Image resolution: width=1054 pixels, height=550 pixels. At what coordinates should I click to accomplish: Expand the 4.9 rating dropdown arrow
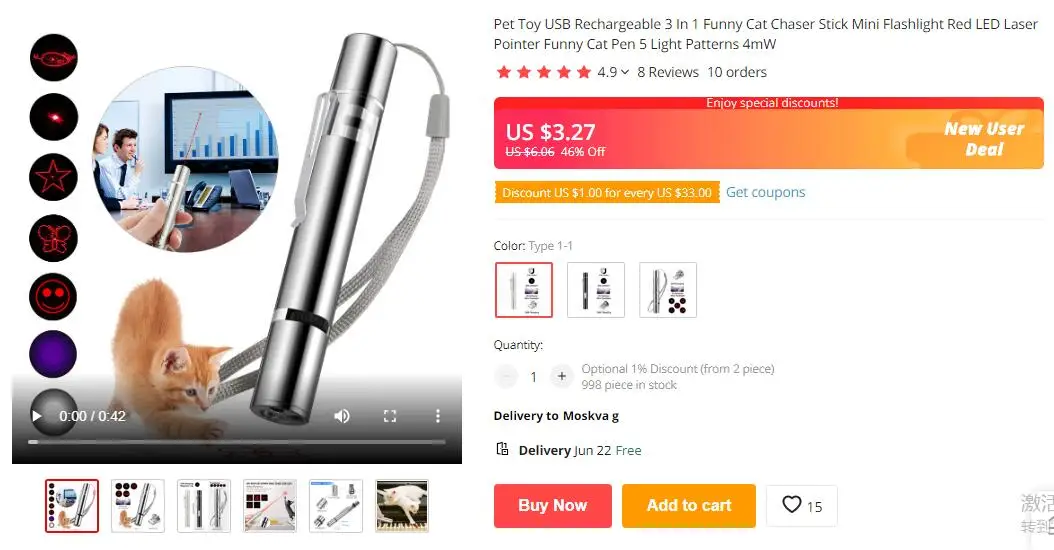point(624,72)
